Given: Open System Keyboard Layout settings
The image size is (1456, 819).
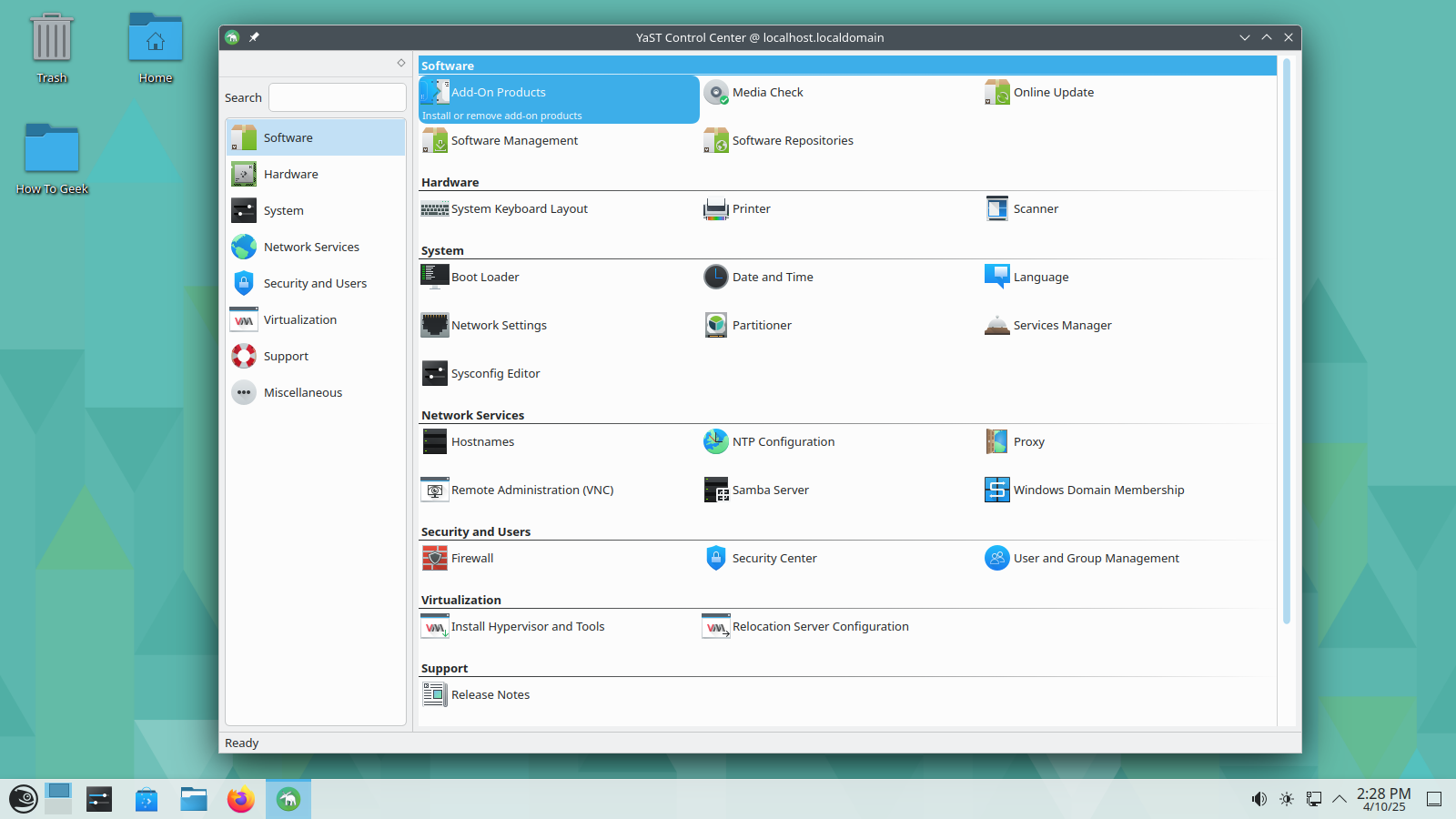Looking at the screenshot, I should click(504, 209).
